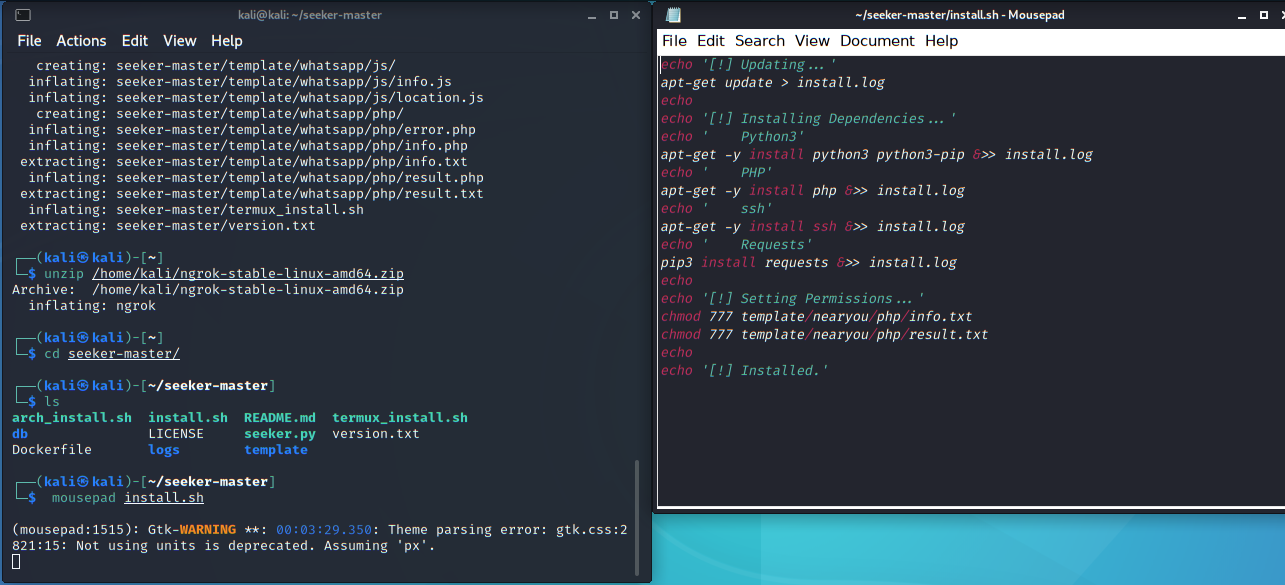
Task: Click the echo ' PHP' line
Action: (x=717, y=172)
